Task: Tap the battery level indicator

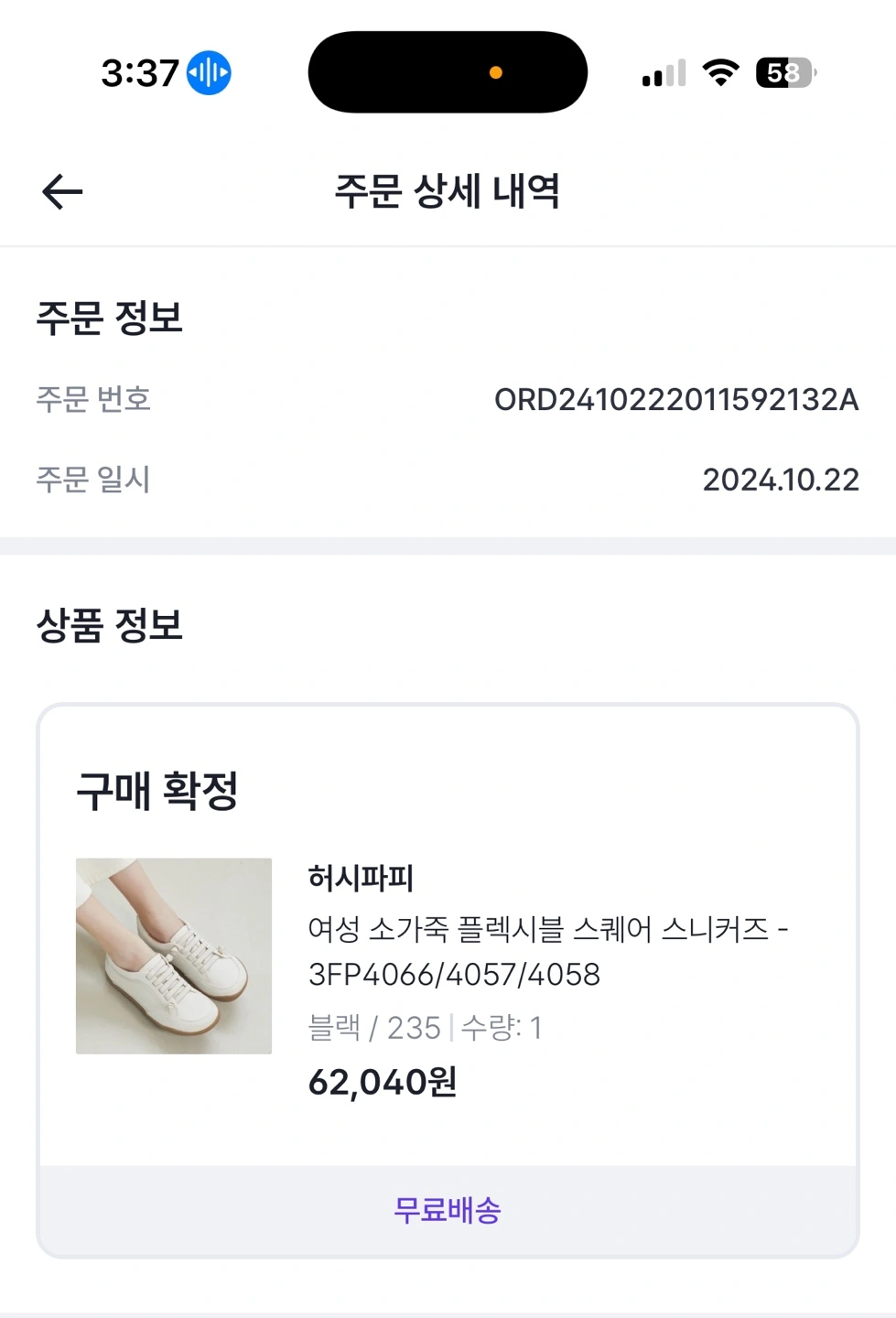Action: point(785,73)
